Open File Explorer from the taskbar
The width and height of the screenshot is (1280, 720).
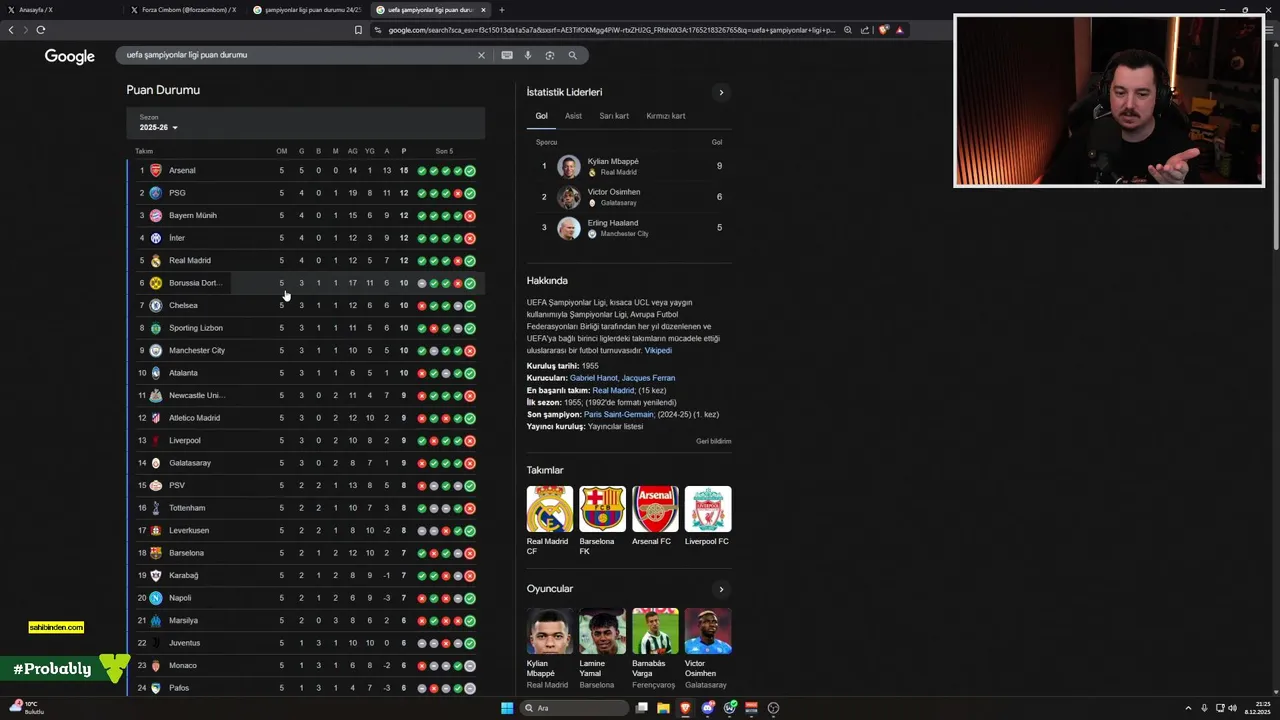click(x=663, y=708)
